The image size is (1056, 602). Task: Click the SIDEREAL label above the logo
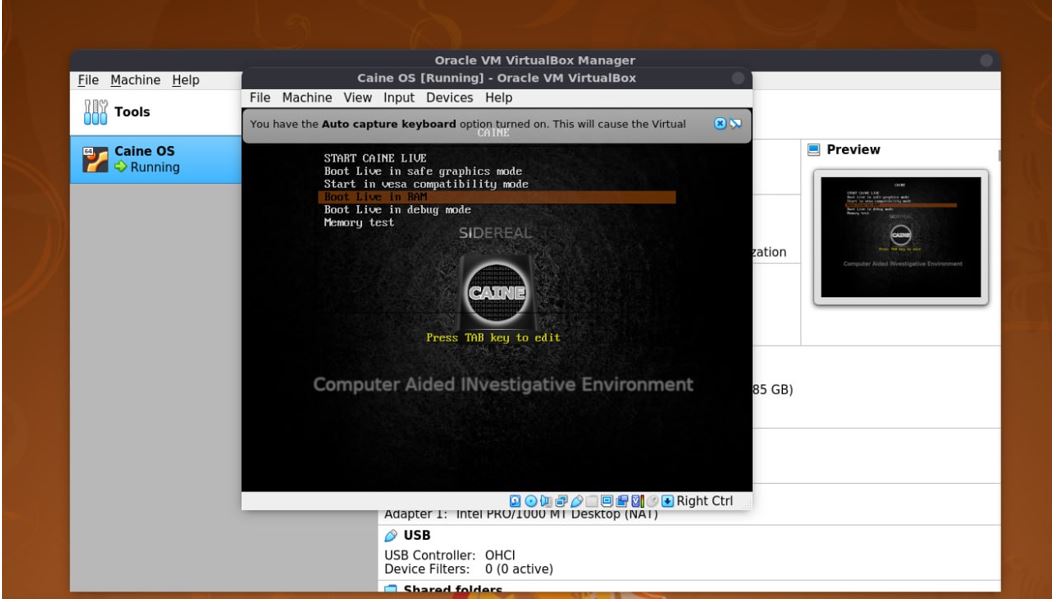click(496, 233)
